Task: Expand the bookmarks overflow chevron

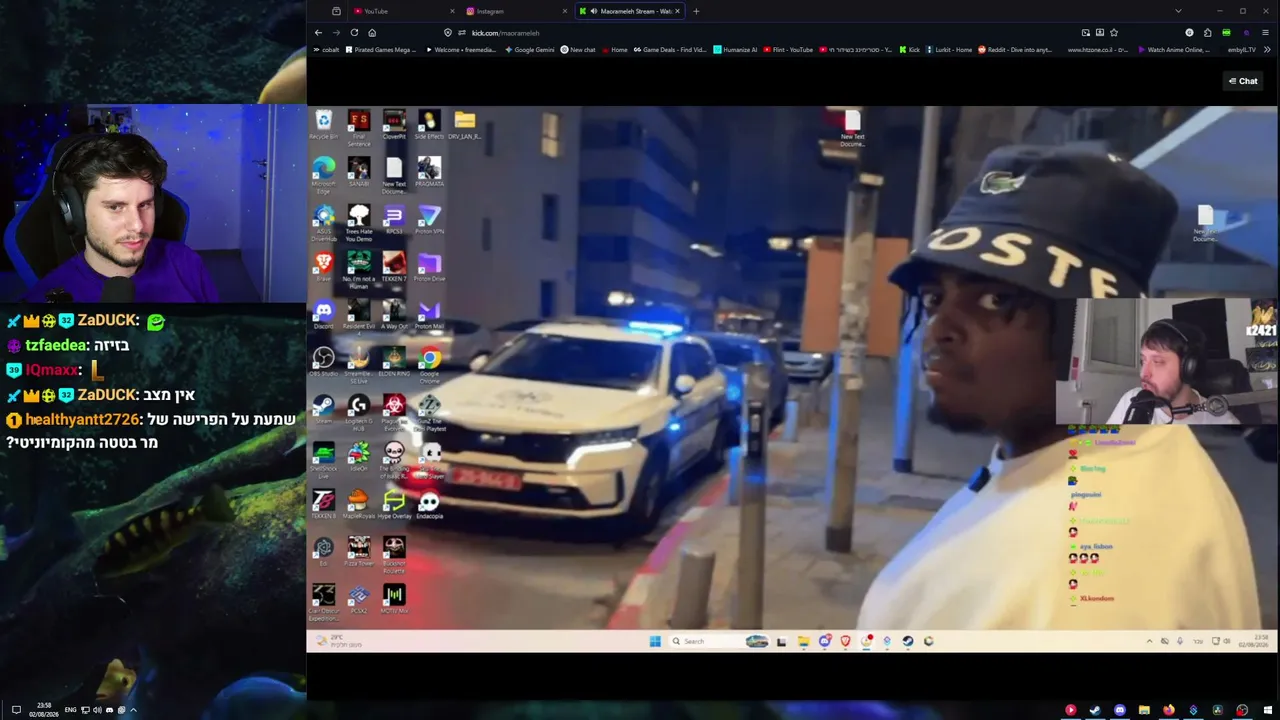Action: [1267, 49]
